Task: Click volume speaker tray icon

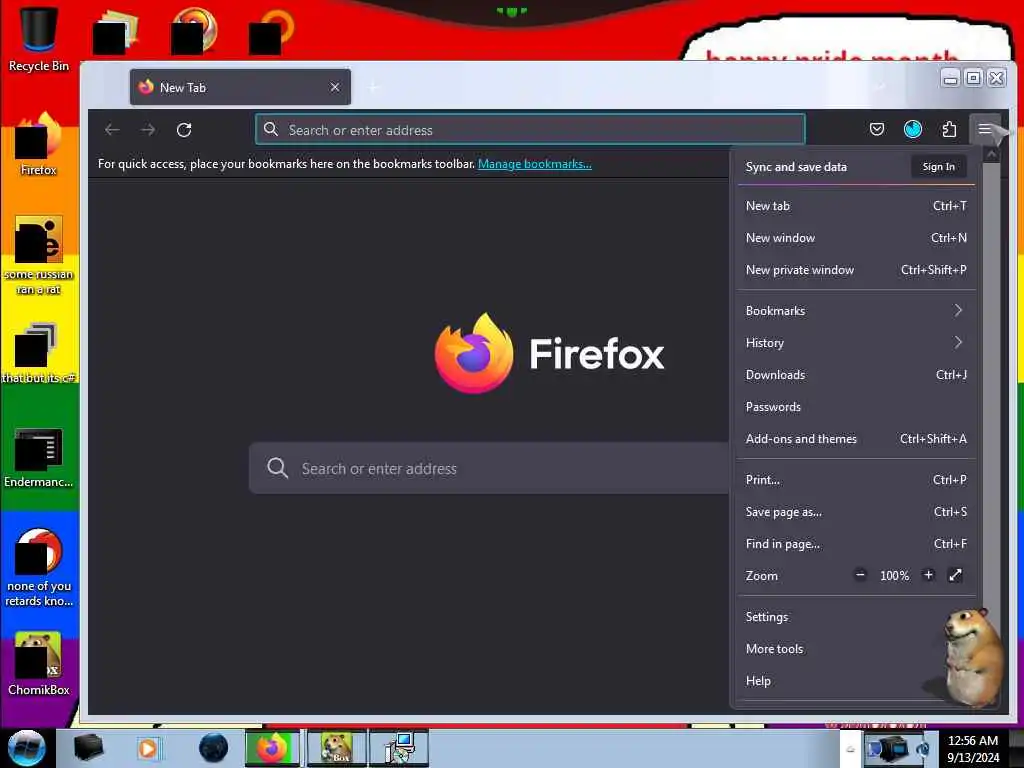Action: tap(923, 749)
